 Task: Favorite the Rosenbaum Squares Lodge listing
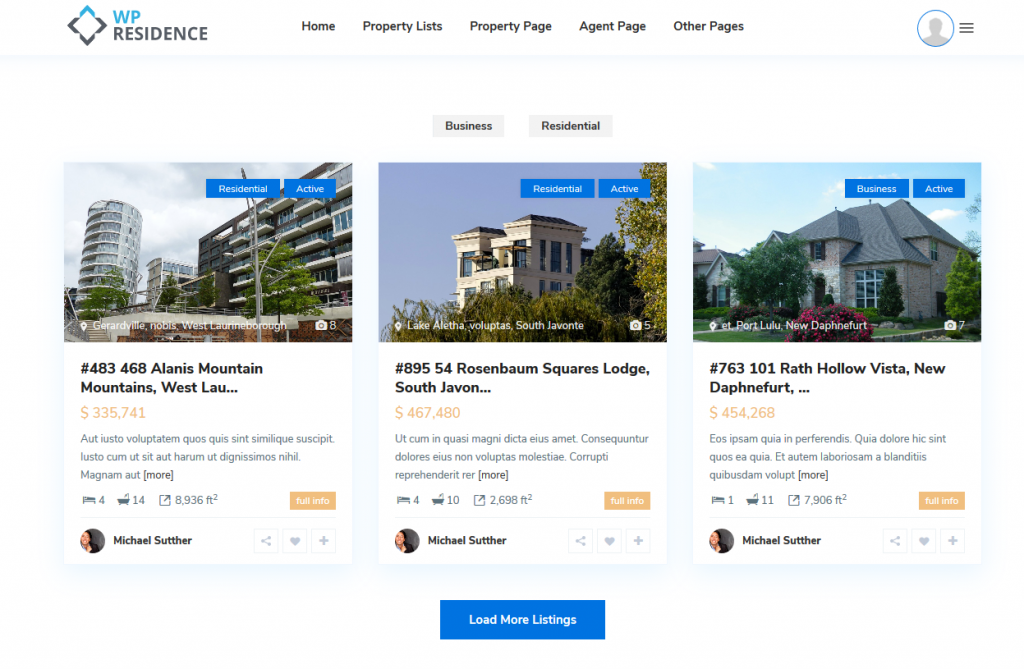(x=609, y=541)
